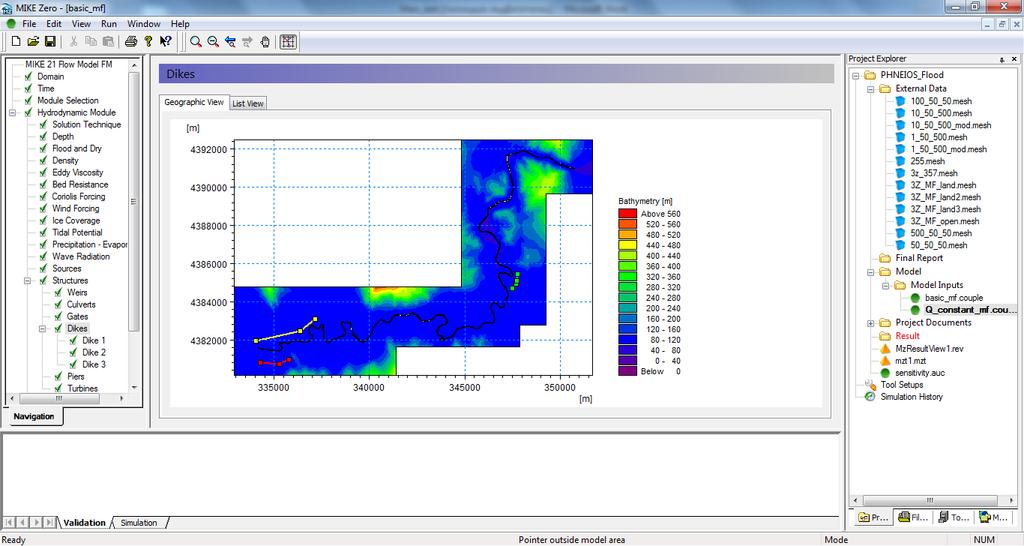
Task: Expand the Project Documents folder
Action: 871,323
